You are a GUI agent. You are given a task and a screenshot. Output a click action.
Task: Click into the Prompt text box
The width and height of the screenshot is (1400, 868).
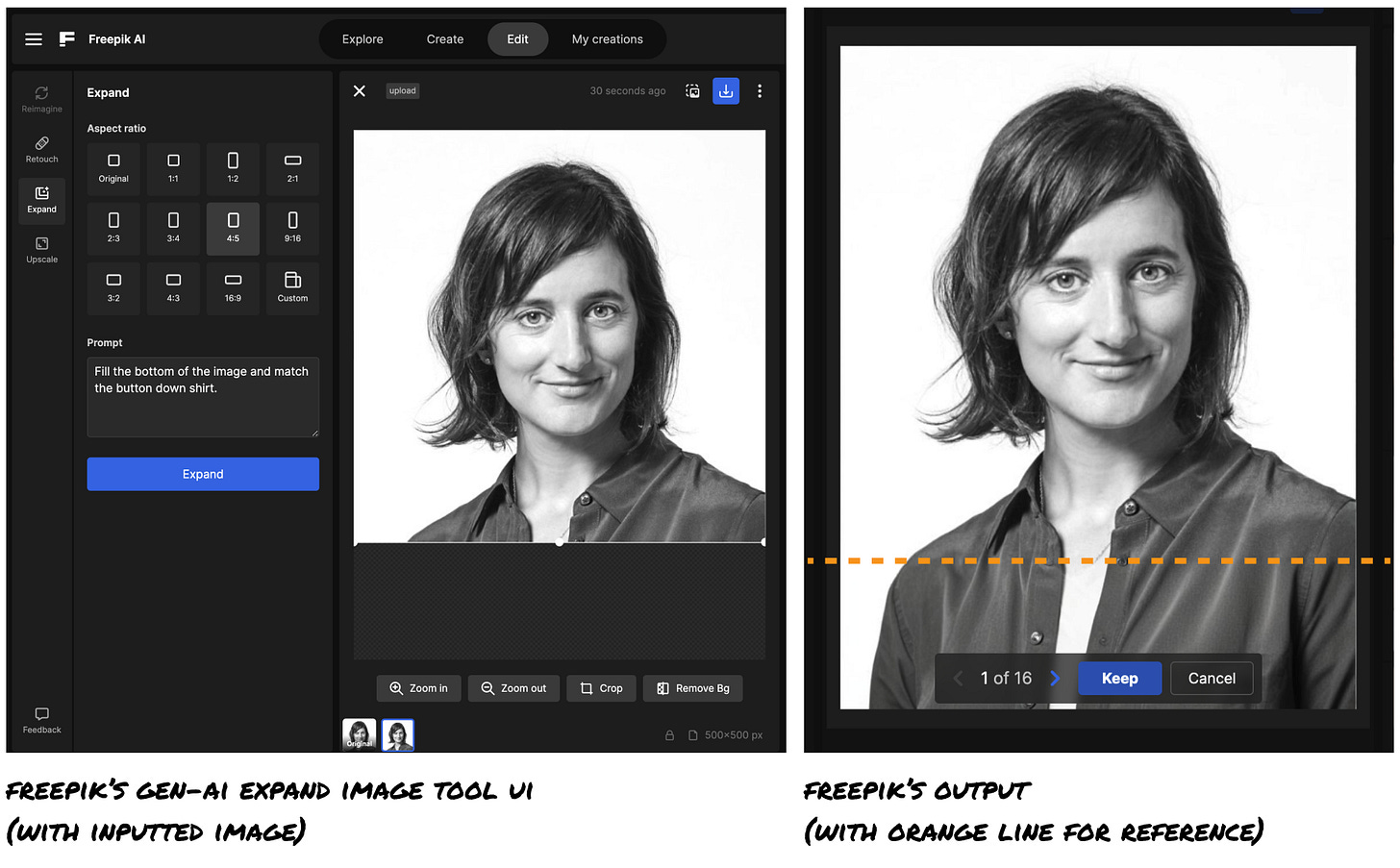(x=203, y=398)
